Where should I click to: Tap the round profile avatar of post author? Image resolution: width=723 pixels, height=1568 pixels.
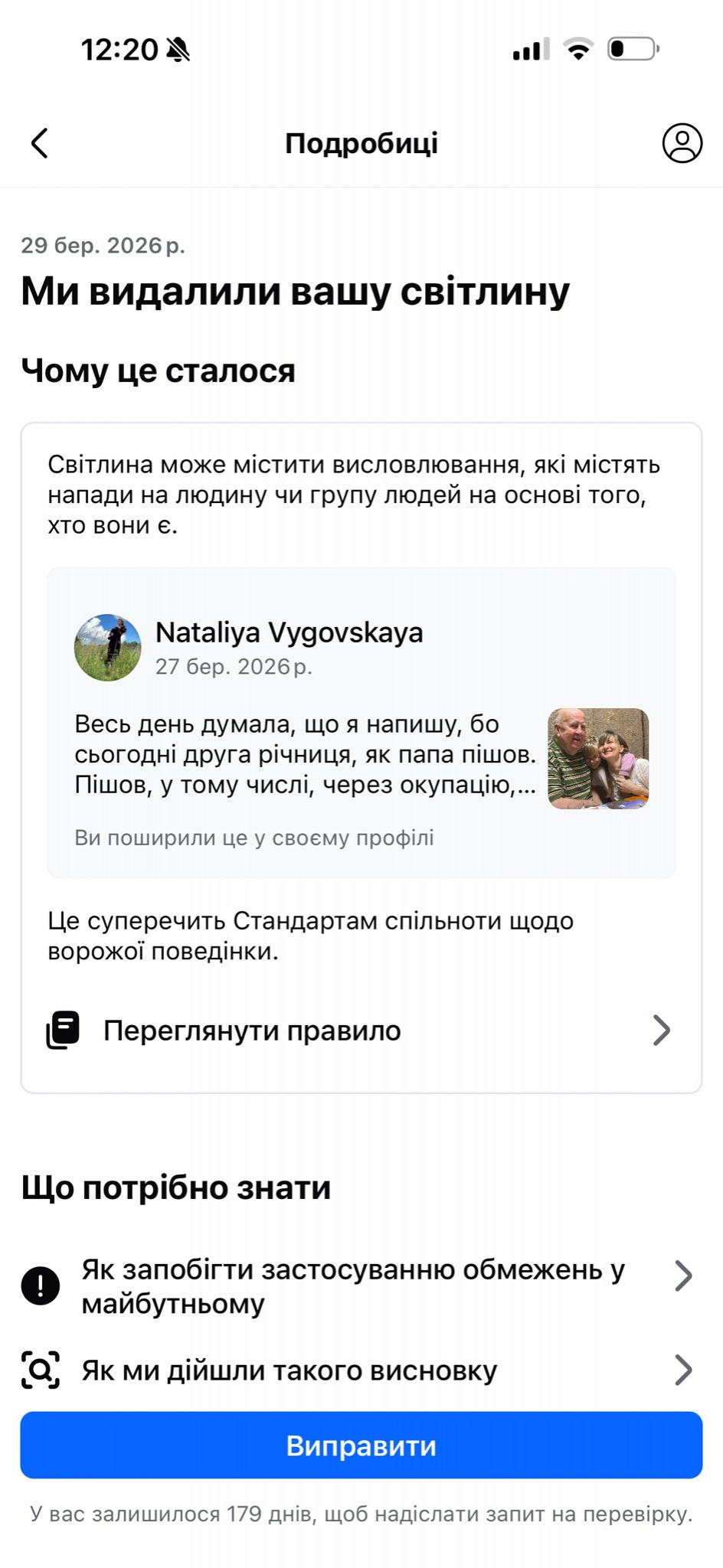coord(107,648)
